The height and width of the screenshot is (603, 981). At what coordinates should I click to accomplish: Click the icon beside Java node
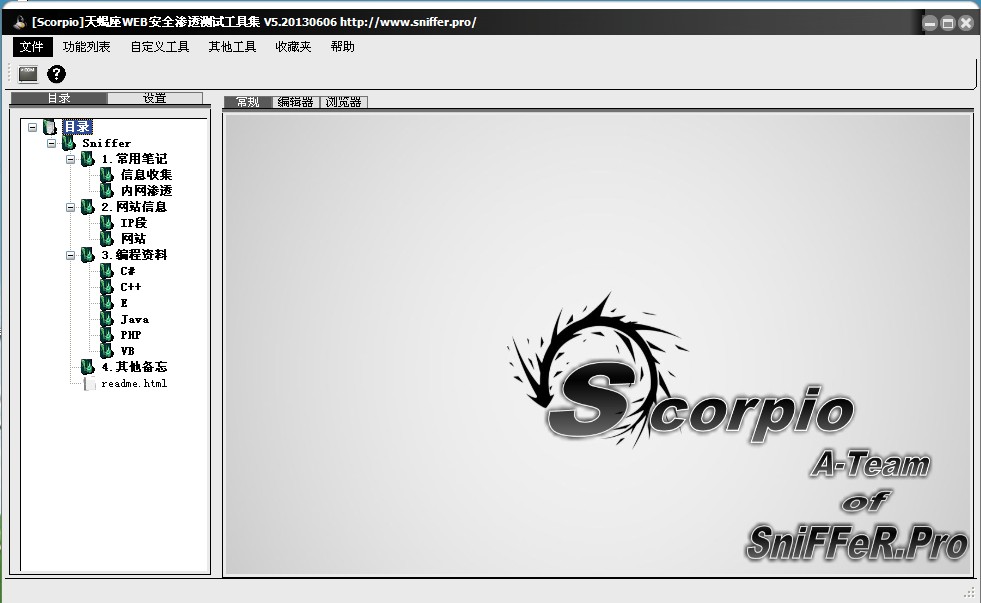tap(106, 319)
